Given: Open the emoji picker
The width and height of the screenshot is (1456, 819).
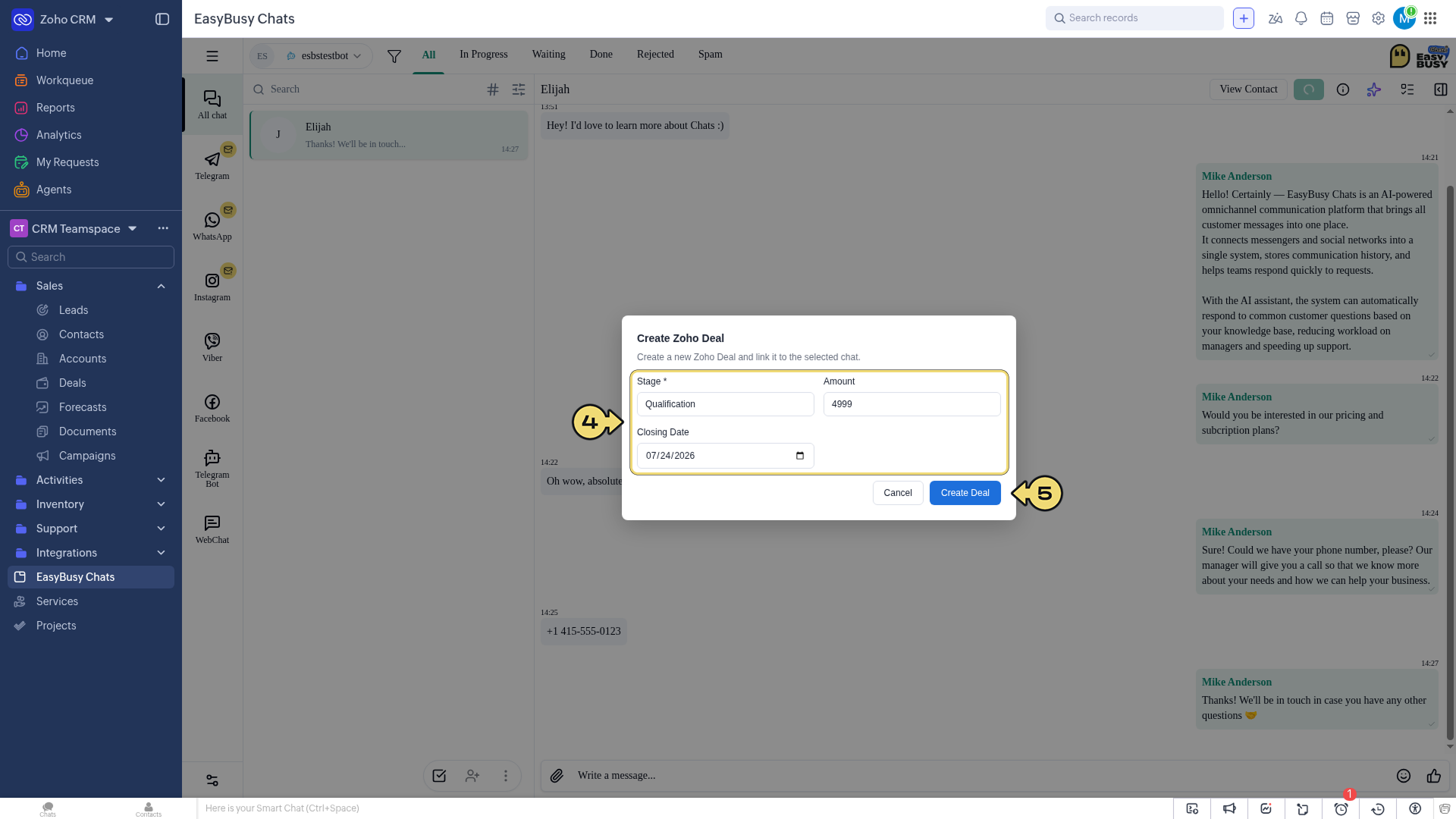Looking at the screenshot, I should 1404,776.
